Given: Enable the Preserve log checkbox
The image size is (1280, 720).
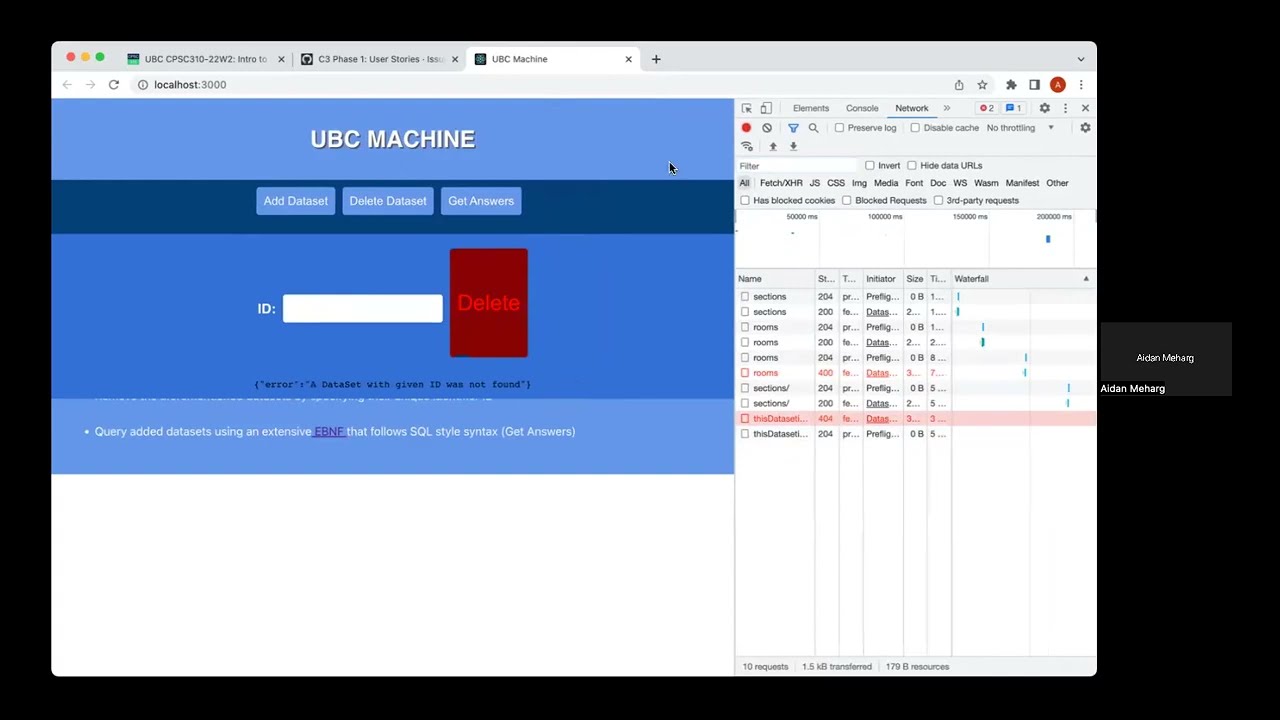Looking at the screenshot, I should pos(839,128).
